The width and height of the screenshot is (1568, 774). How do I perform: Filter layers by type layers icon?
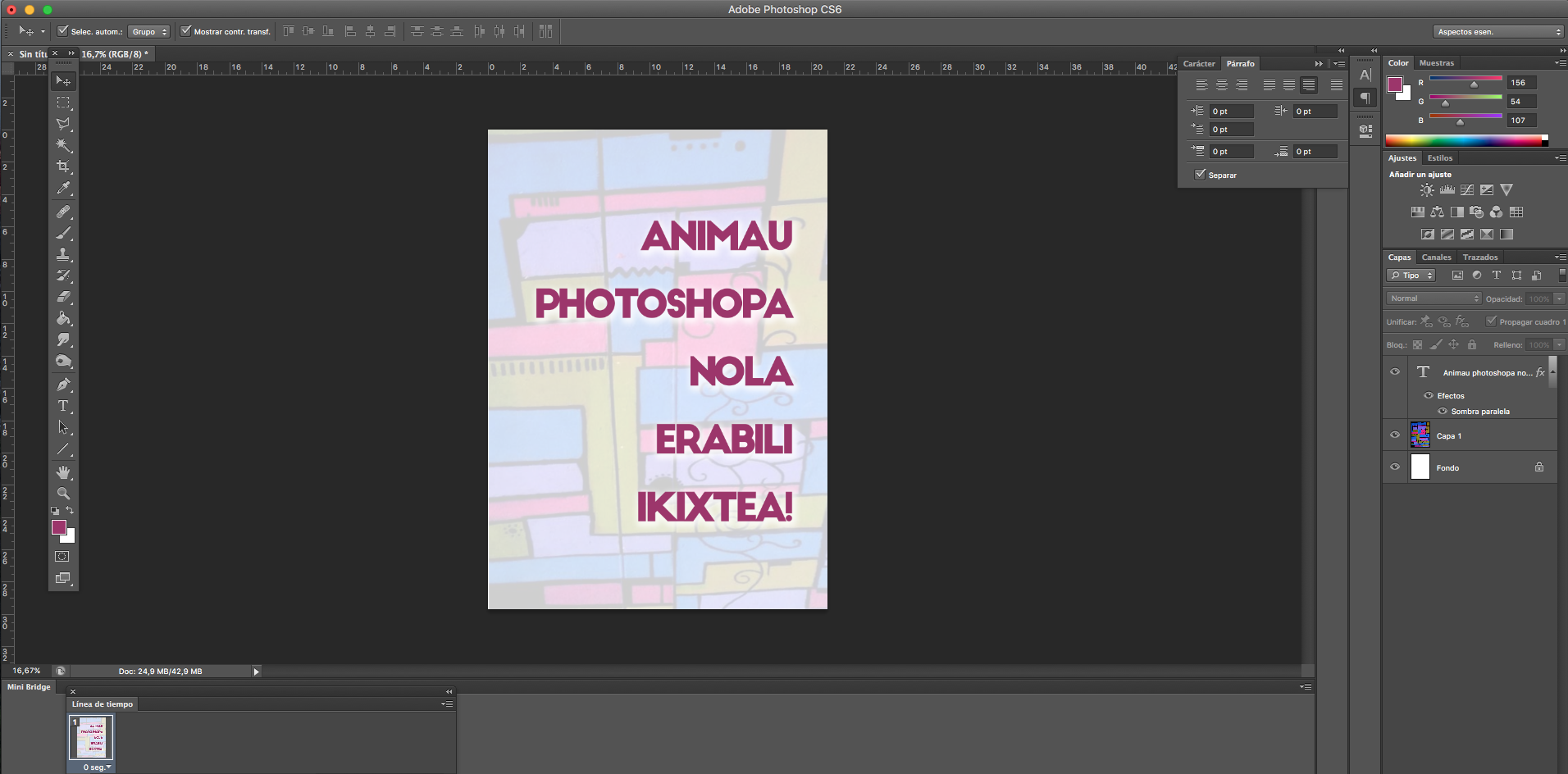1497,275
